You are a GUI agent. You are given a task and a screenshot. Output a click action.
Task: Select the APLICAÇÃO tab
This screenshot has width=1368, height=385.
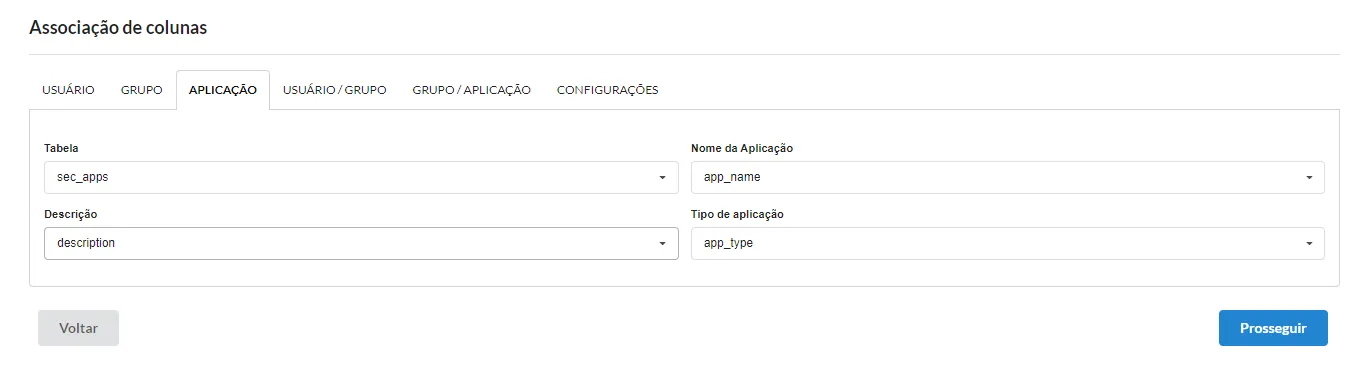223,90
